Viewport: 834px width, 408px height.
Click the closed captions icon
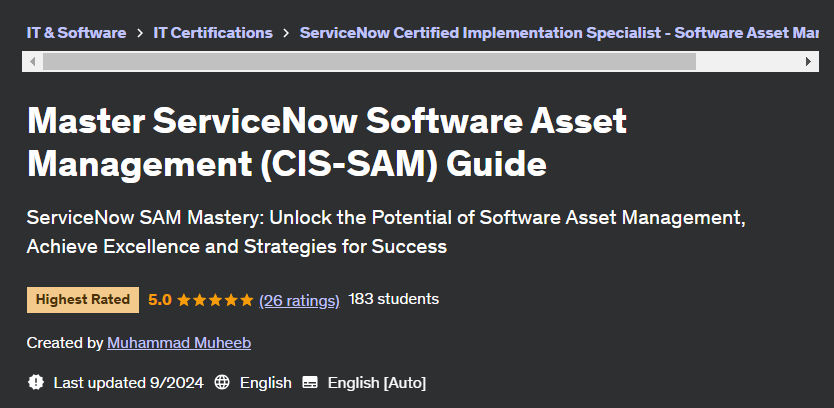point(310,382)
